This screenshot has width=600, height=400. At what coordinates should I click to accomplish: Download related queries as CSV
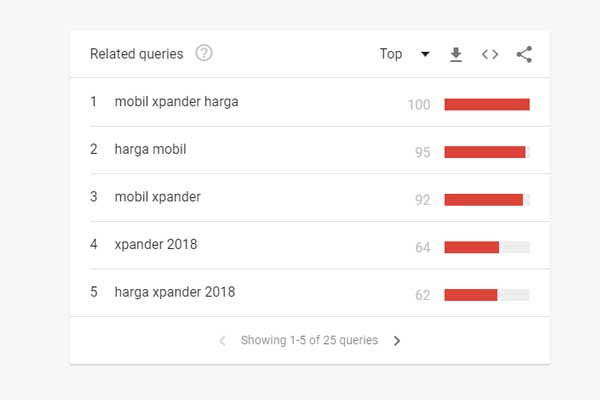click(x=456, y=54)
